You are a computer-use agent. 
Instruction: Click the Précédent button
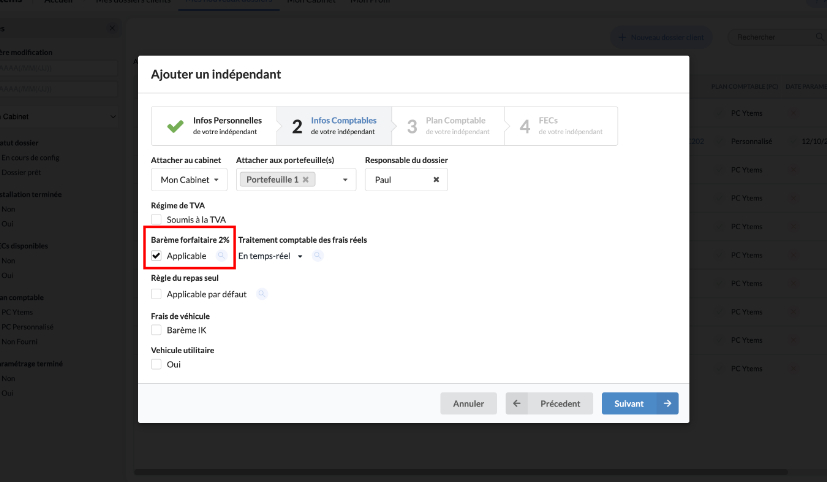(559, 403)
